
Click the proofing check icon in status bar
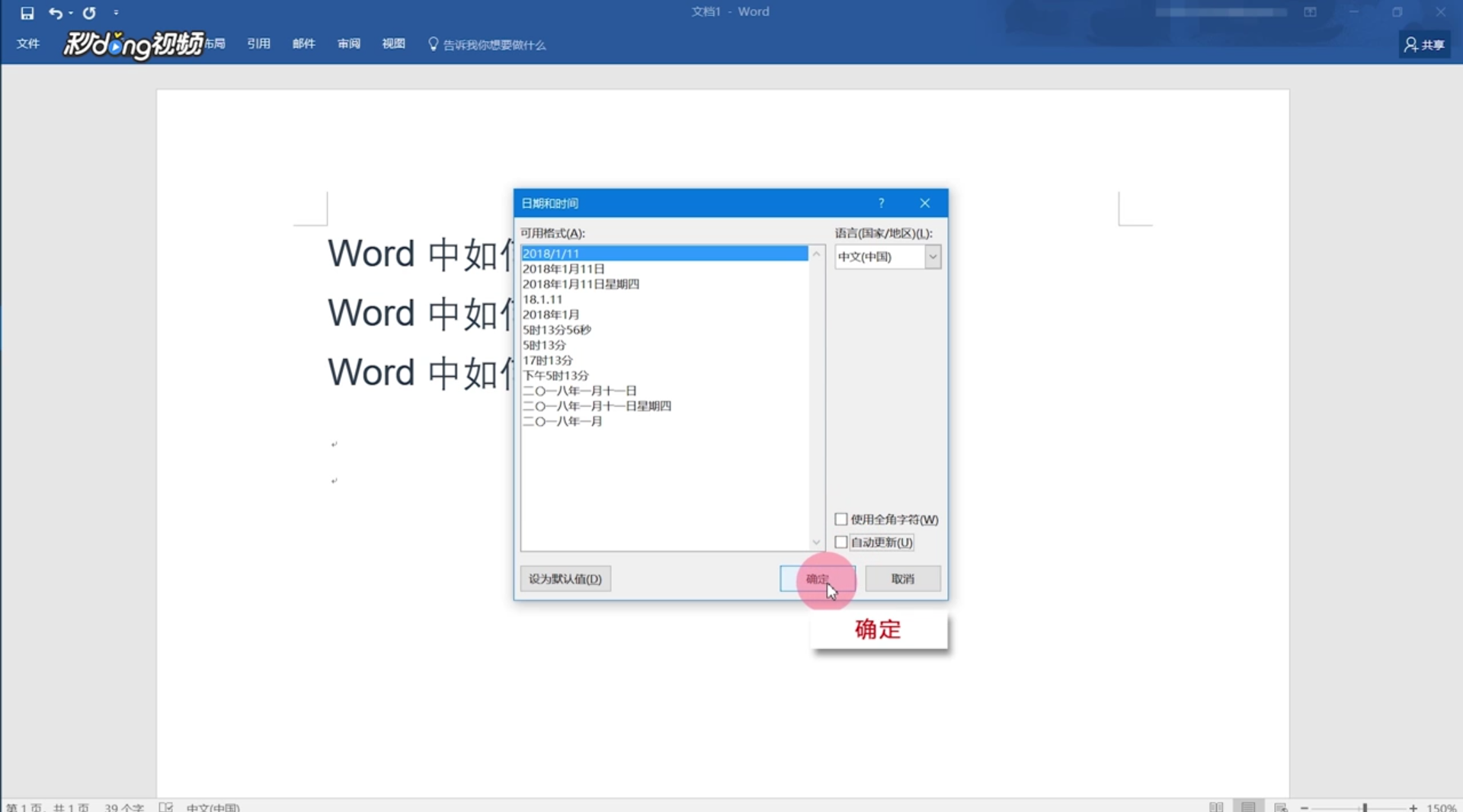coord(166,806)
